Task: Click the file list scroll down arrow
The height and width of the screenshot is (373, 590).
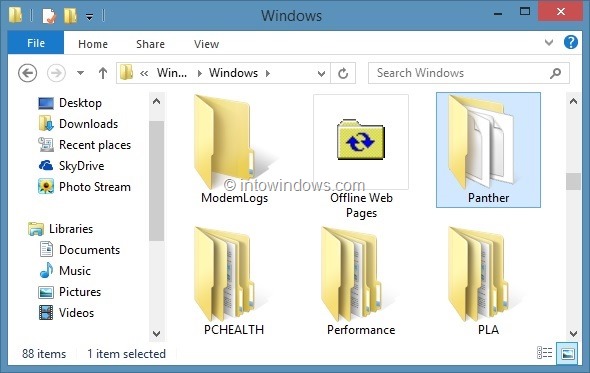Action: click(x=573, y=333)
